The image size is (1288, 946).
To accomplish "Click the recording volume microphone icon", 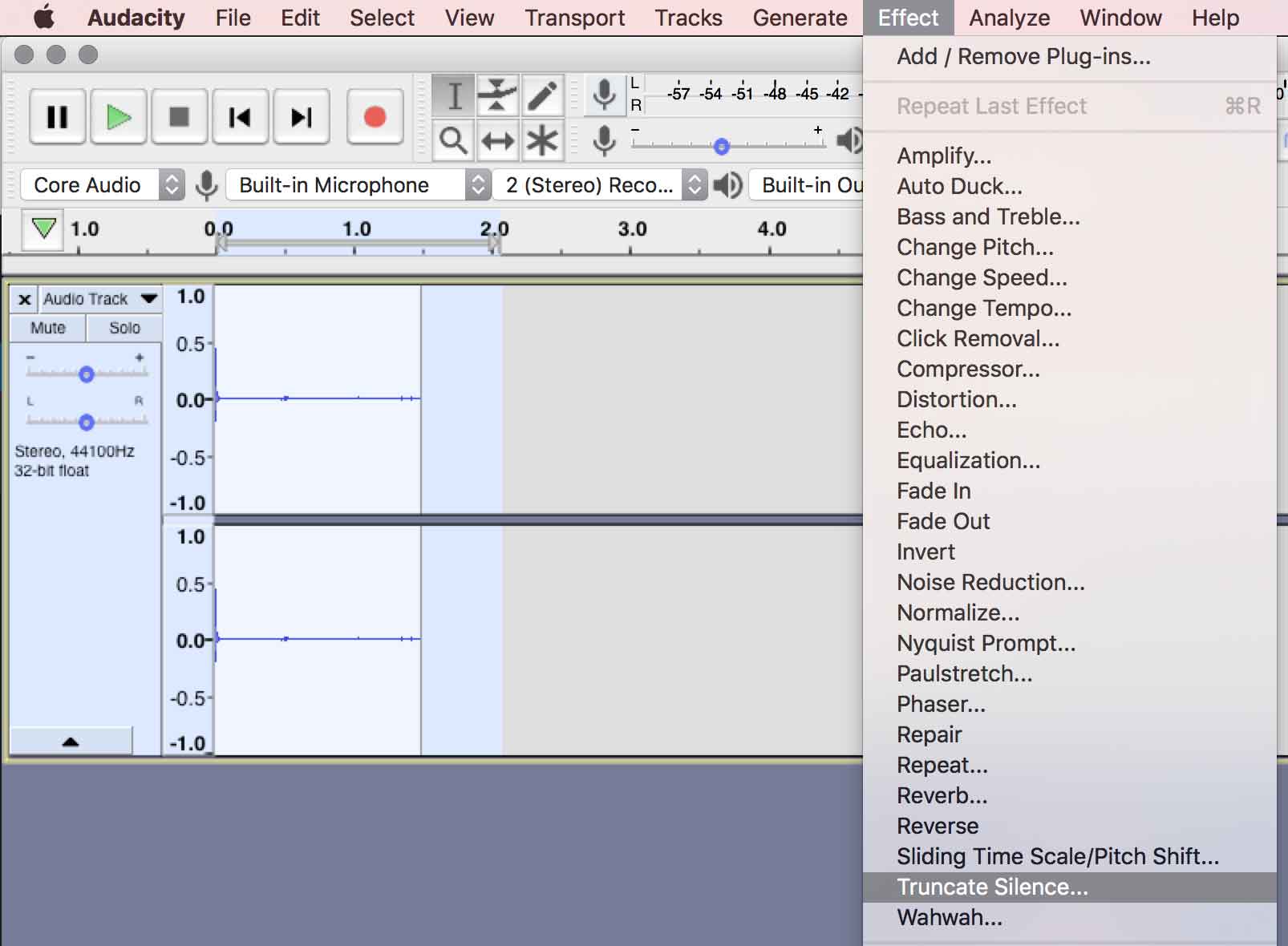I will coord(604,141).
